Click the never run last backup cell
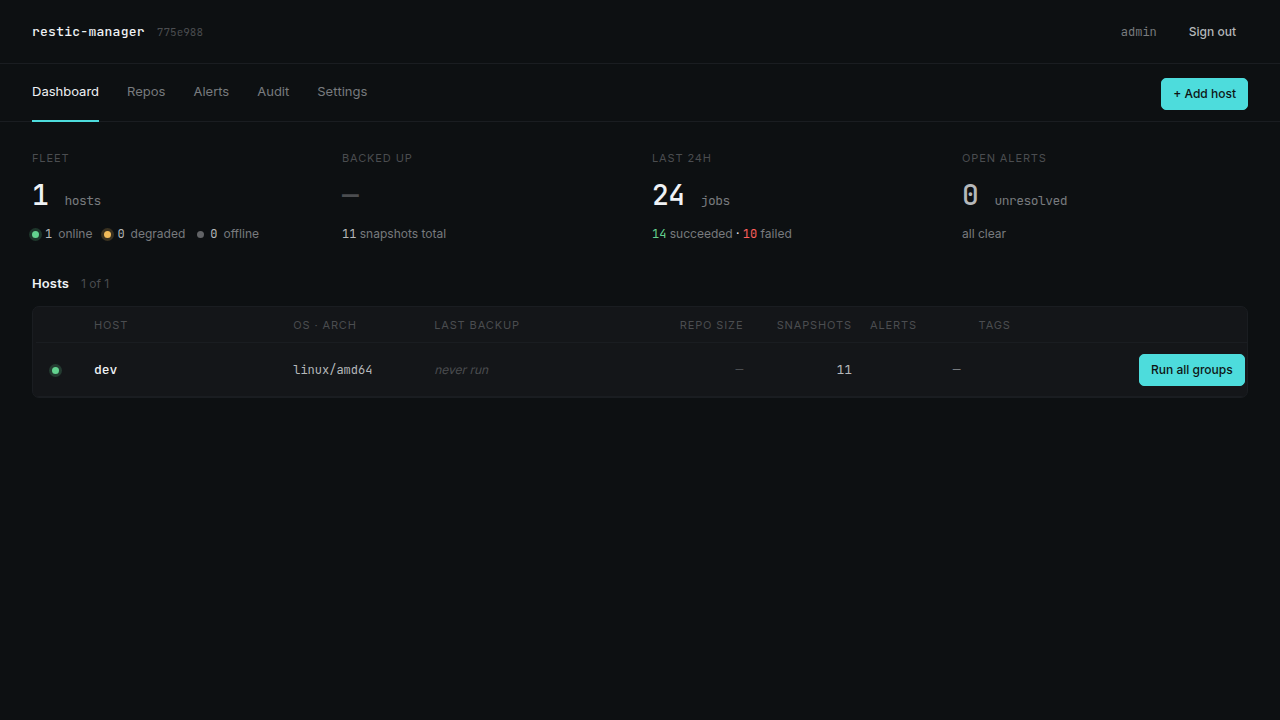This screenshot has height=720, width=1280. point(461,370)
